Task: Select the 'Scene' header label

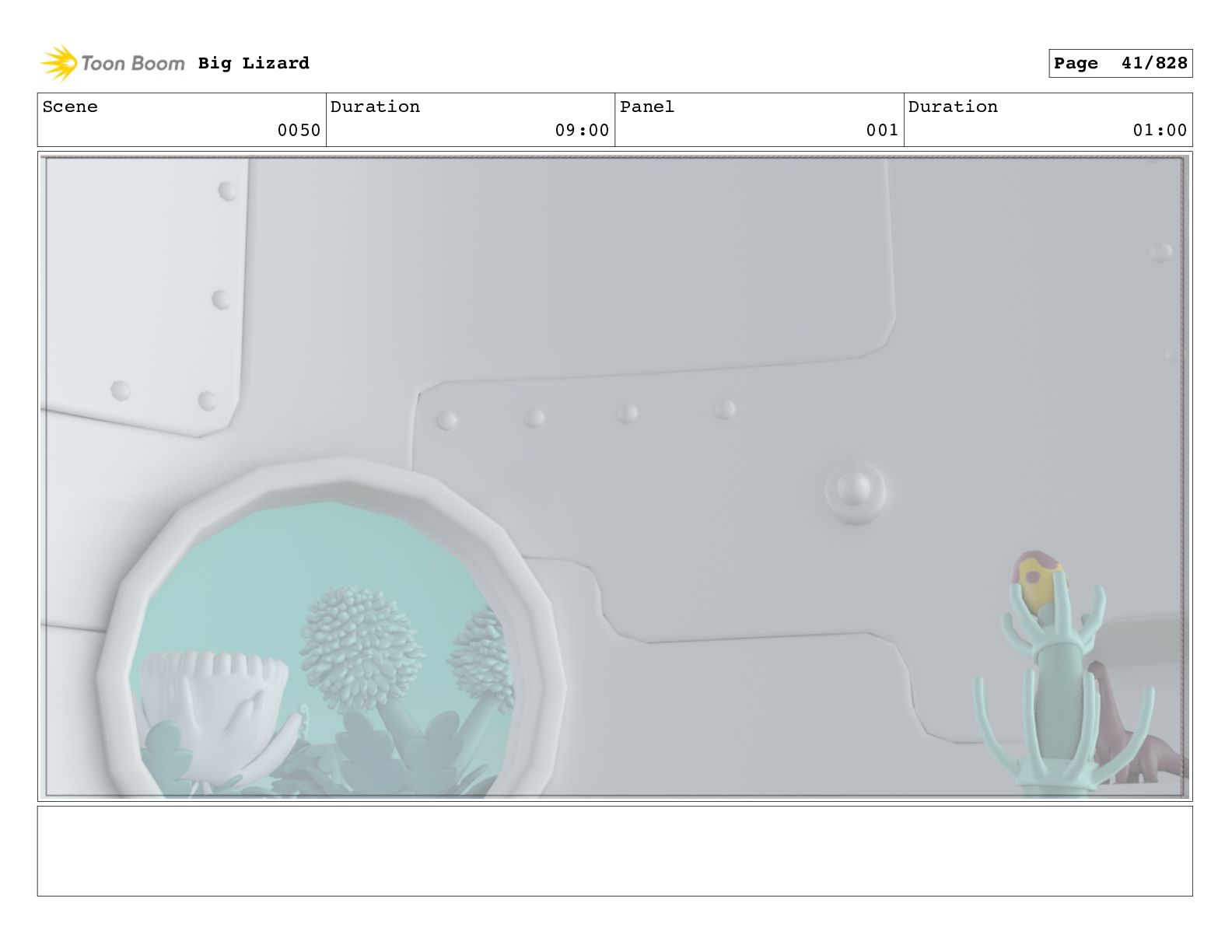Action: coord(70,107)
